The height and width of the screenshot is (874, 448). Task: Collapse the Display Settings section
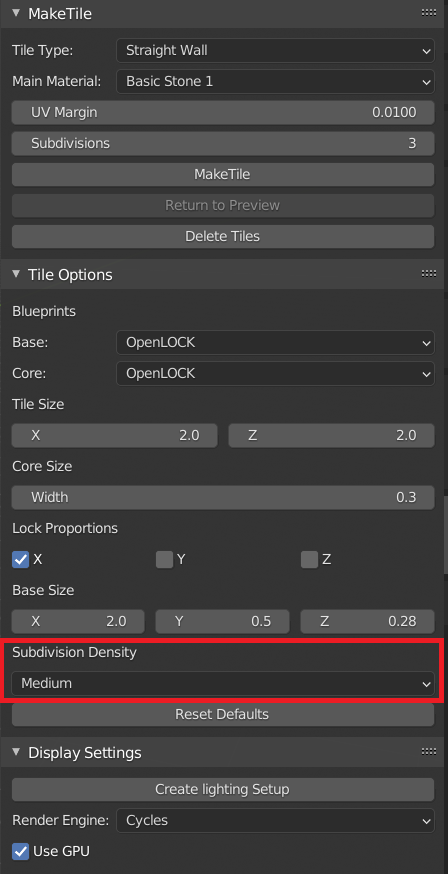point(16,752)
